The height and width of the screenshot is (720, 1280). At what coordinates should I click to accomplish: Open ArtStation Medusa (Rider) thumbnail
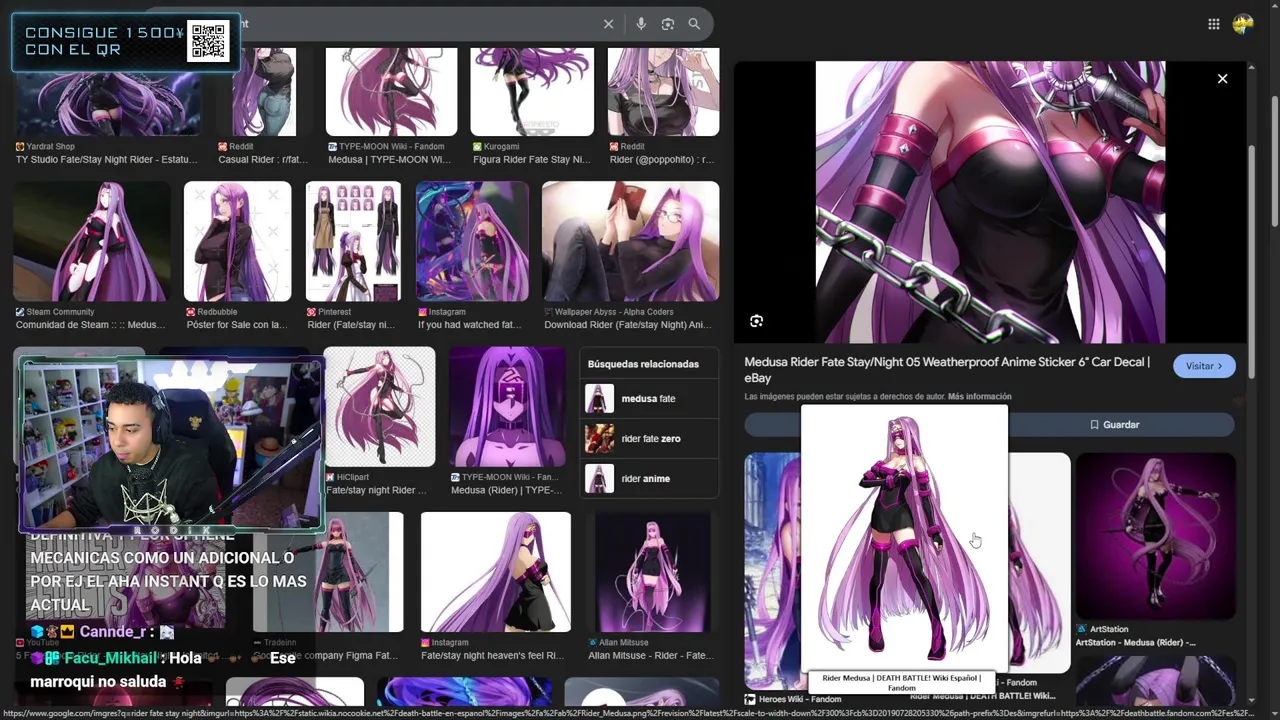pos(1156,537)
